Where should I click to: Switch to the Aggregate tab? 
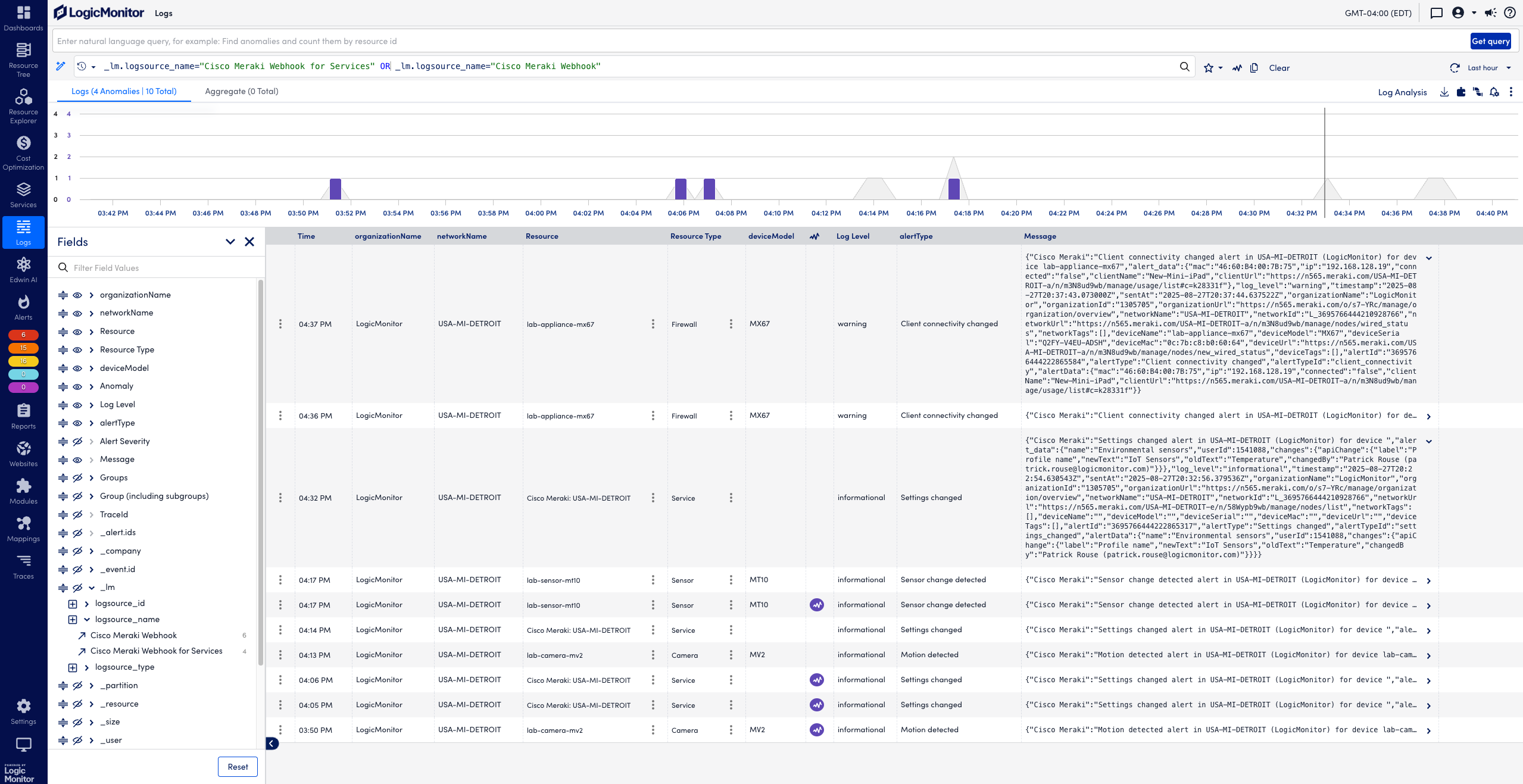[x=241, y=91]
